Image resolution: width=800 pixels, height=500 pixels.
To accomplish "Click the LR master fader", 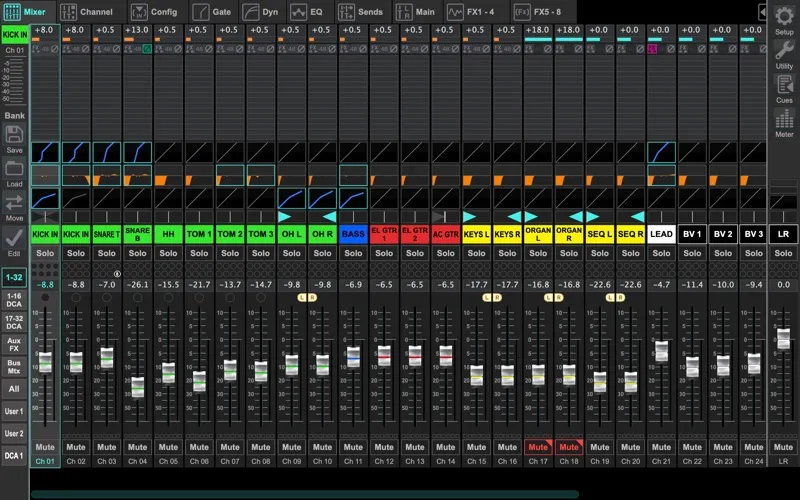I will [x=783, y=339].
